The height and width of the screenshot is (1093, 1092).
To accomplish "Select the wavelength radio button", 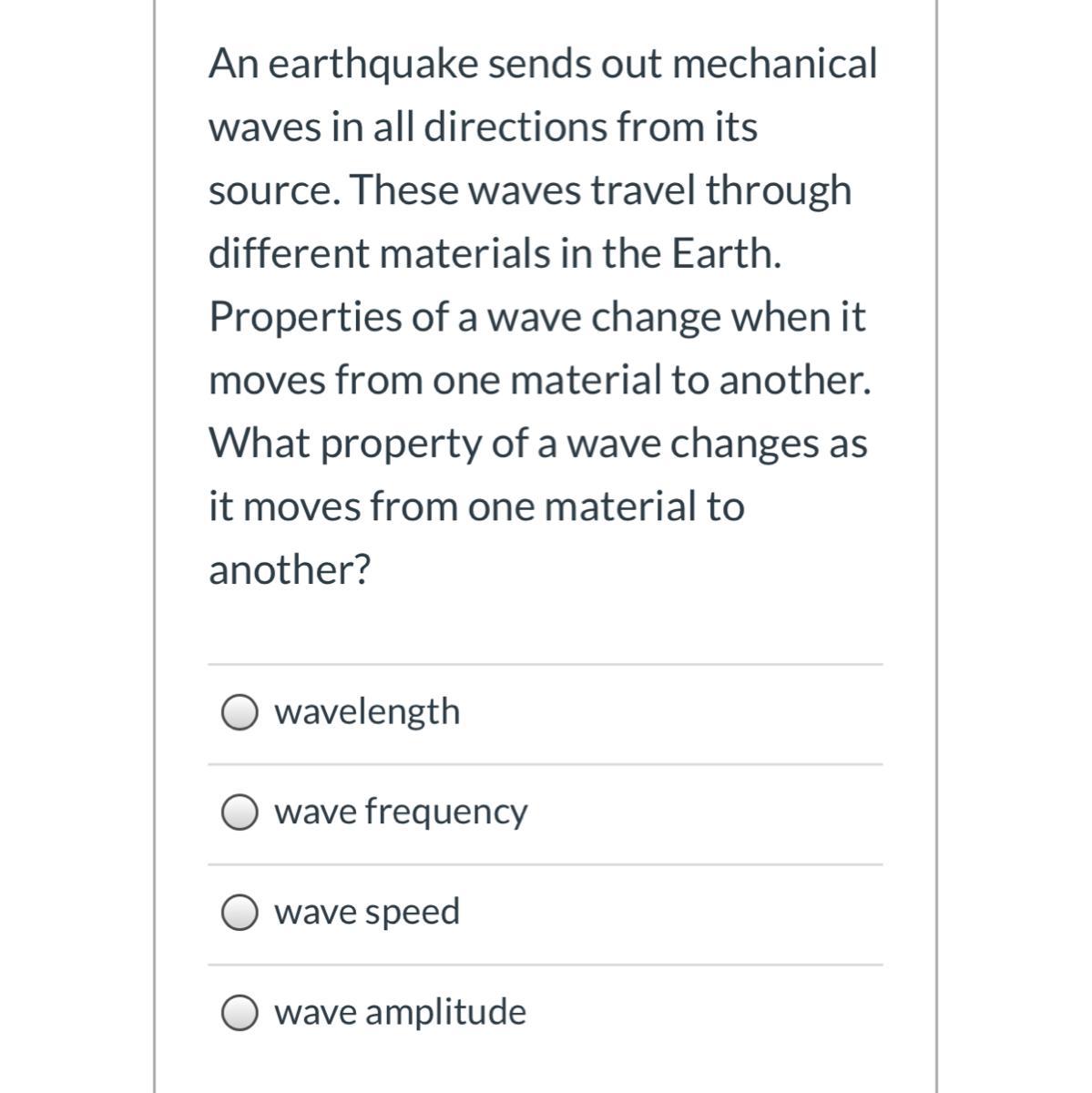I will [240, 713].
